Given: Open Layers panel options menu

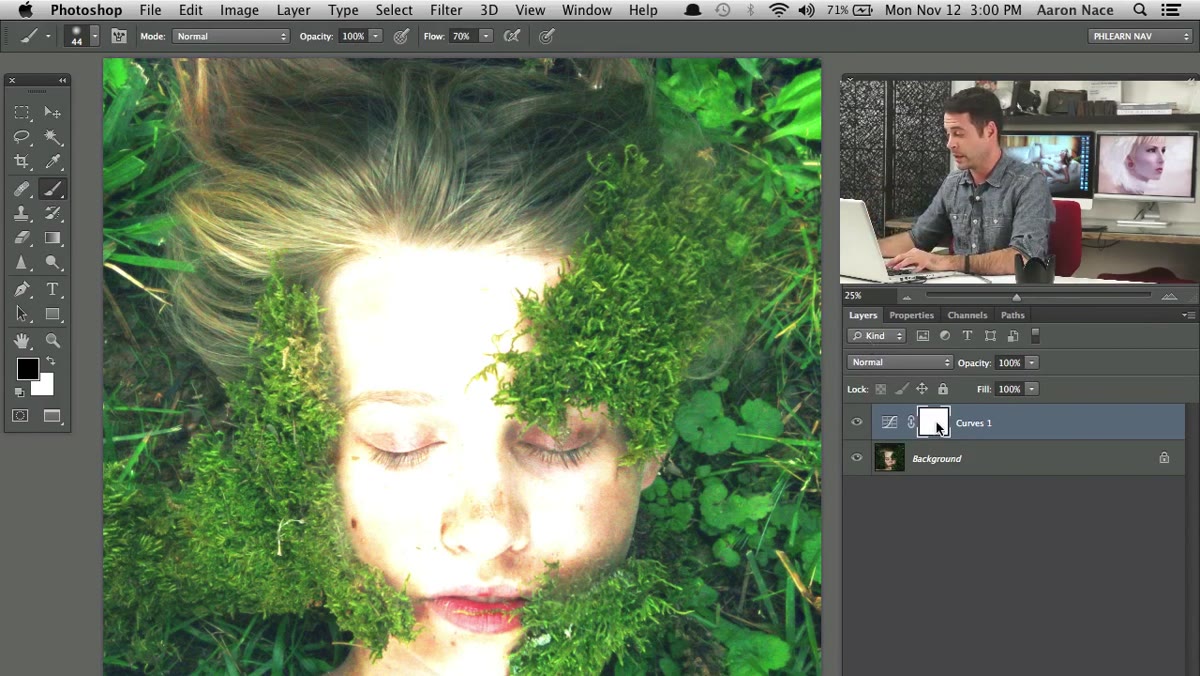Looking at the screenshot, I should pyautogui.click(x=1188, y=315).
